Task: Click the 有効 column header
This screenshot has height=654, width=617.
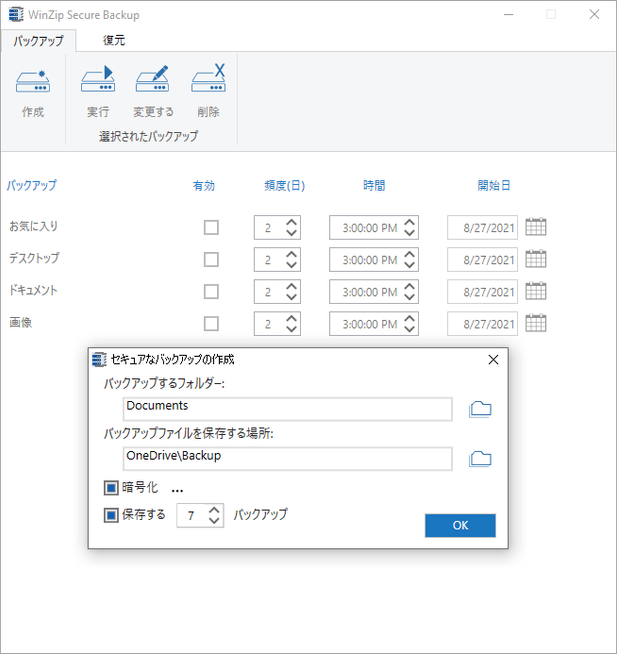Action: 204,185
